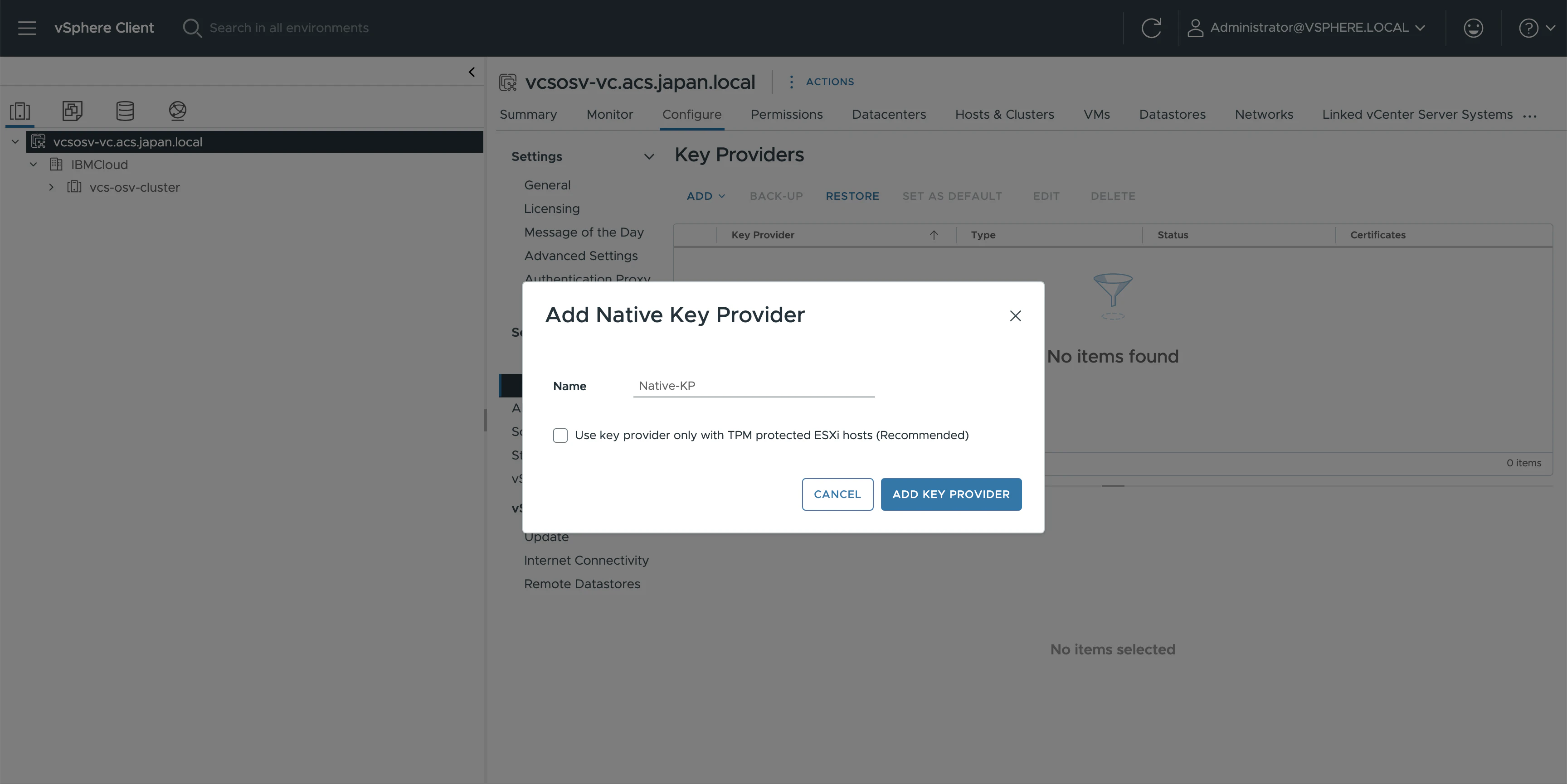Click the vcs-osv-cluster cluster icon

(74, 187)
